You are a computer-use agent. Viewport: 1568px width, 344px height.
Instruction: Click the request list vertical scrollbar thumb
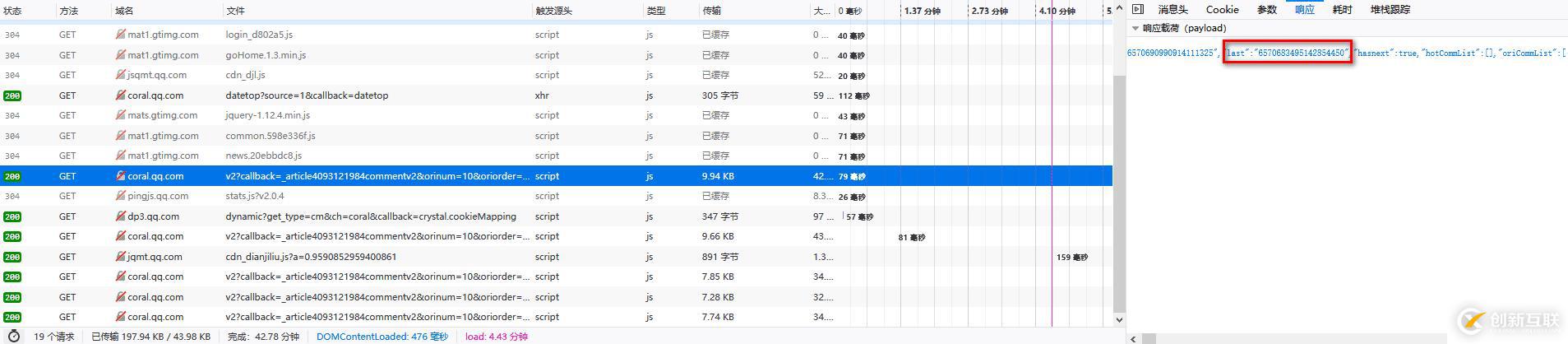1119,194
